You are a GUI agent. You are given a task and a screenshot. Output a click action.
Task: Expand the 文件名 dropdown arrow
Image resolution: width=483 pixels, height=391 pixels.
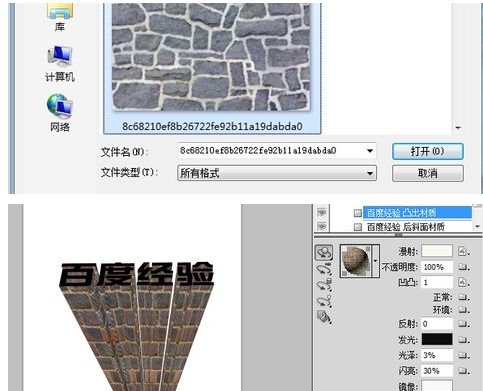point(370,151)
